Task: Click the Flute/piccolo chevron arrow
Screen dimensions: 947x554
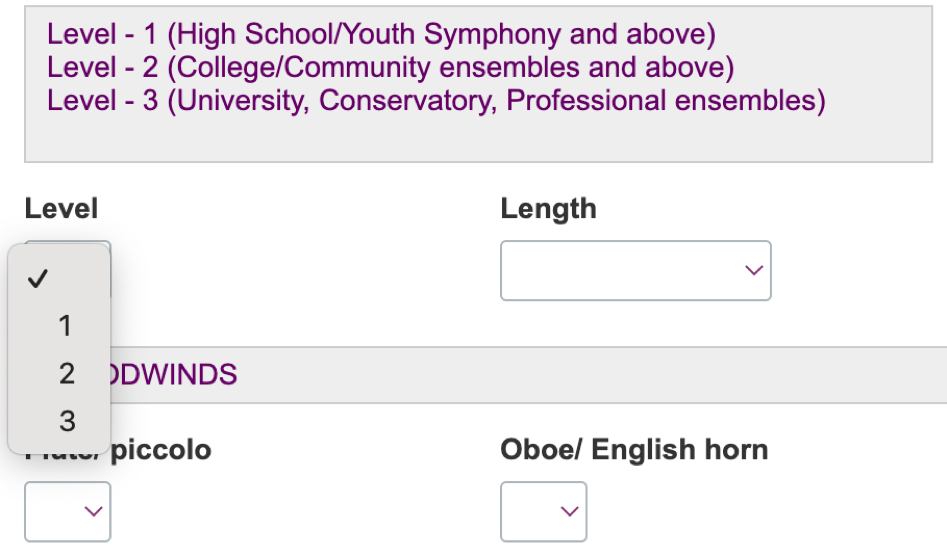Action: (93, 511)
